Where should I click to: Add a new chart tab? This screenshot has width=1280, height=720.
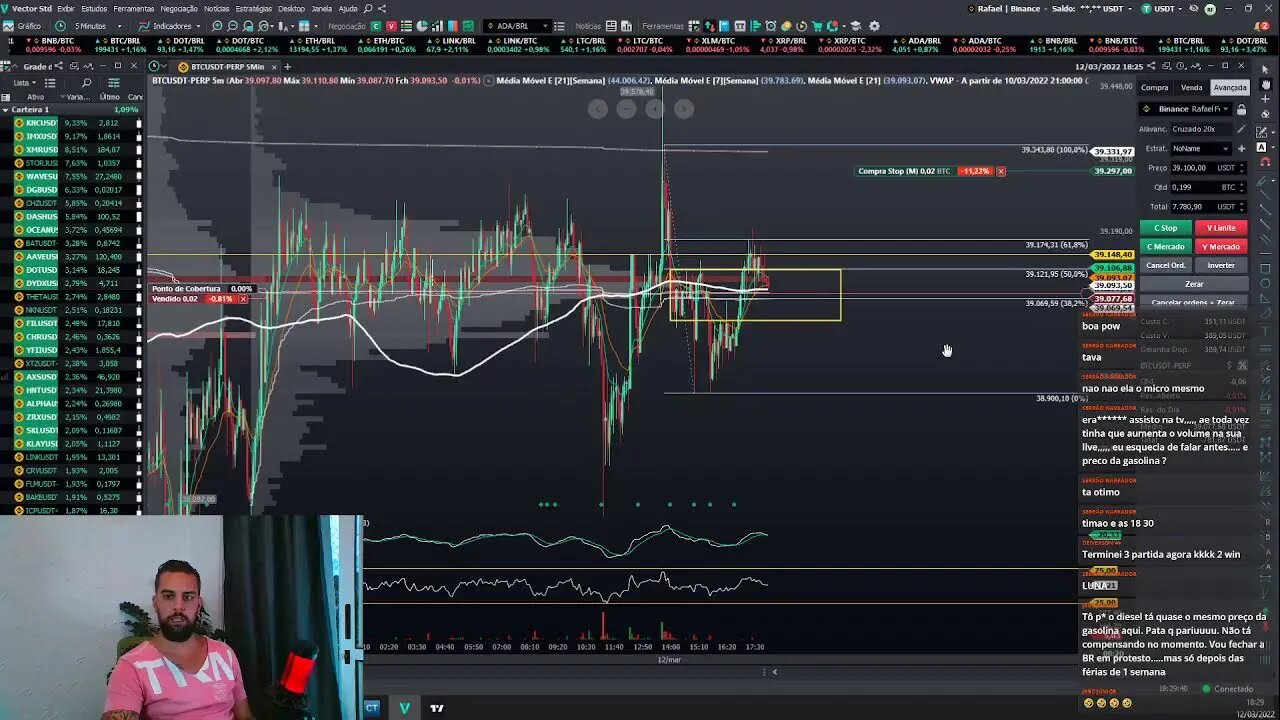287,67
